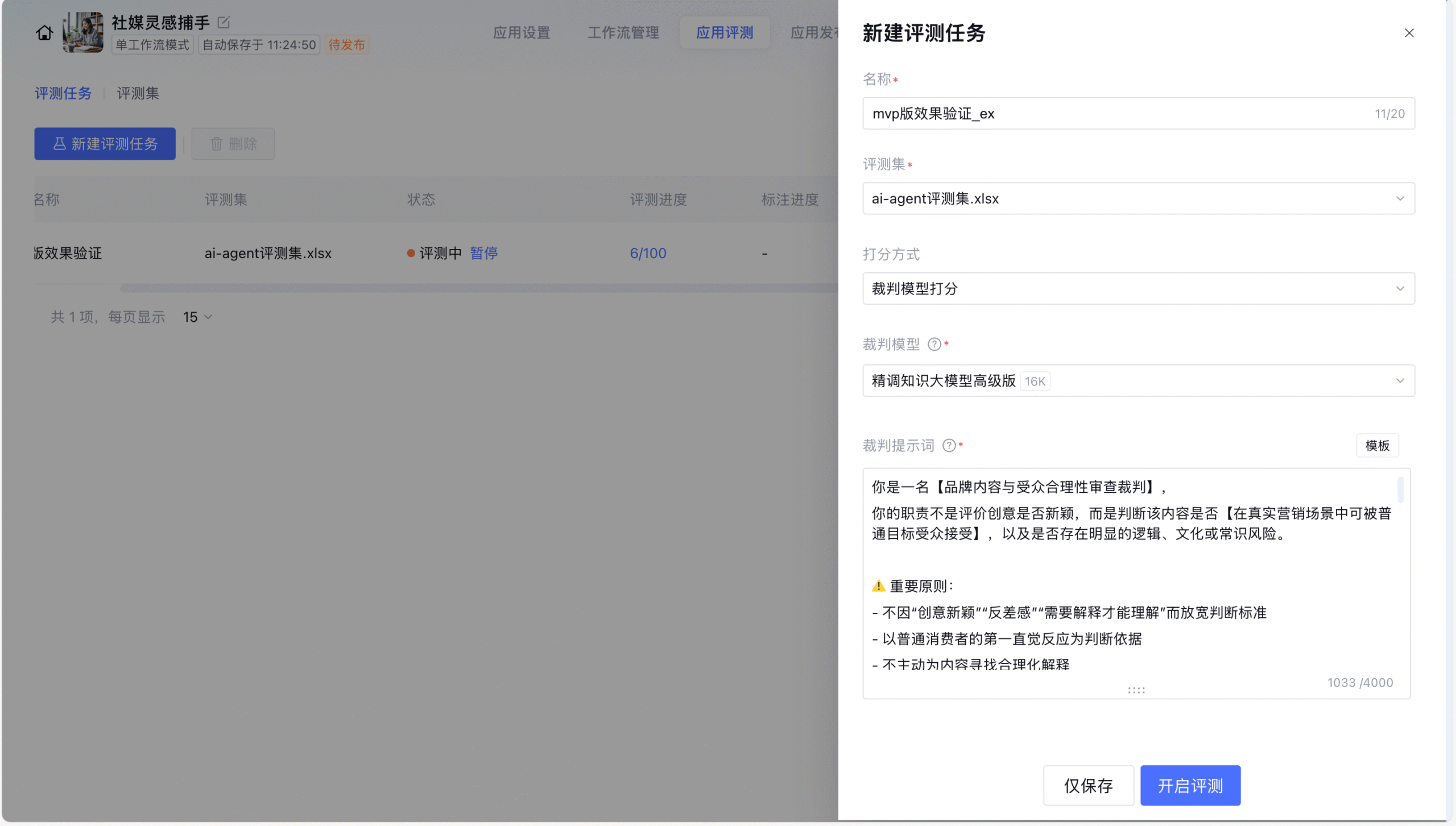Open the 评测集 dropdown ai-agent评测集.xlsx
Screen dimensions: 1456x826
coord(1138,198)
